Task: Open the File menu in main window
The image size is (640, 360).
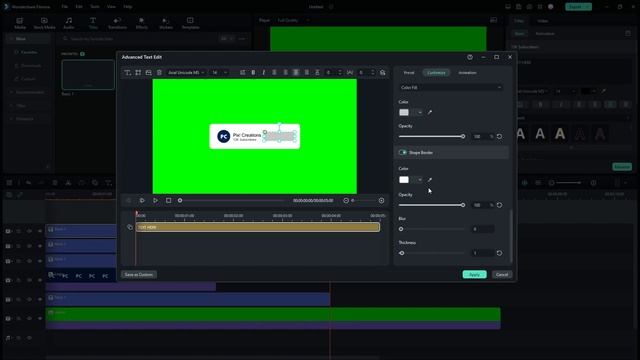Action: click(x=65, y=7)
